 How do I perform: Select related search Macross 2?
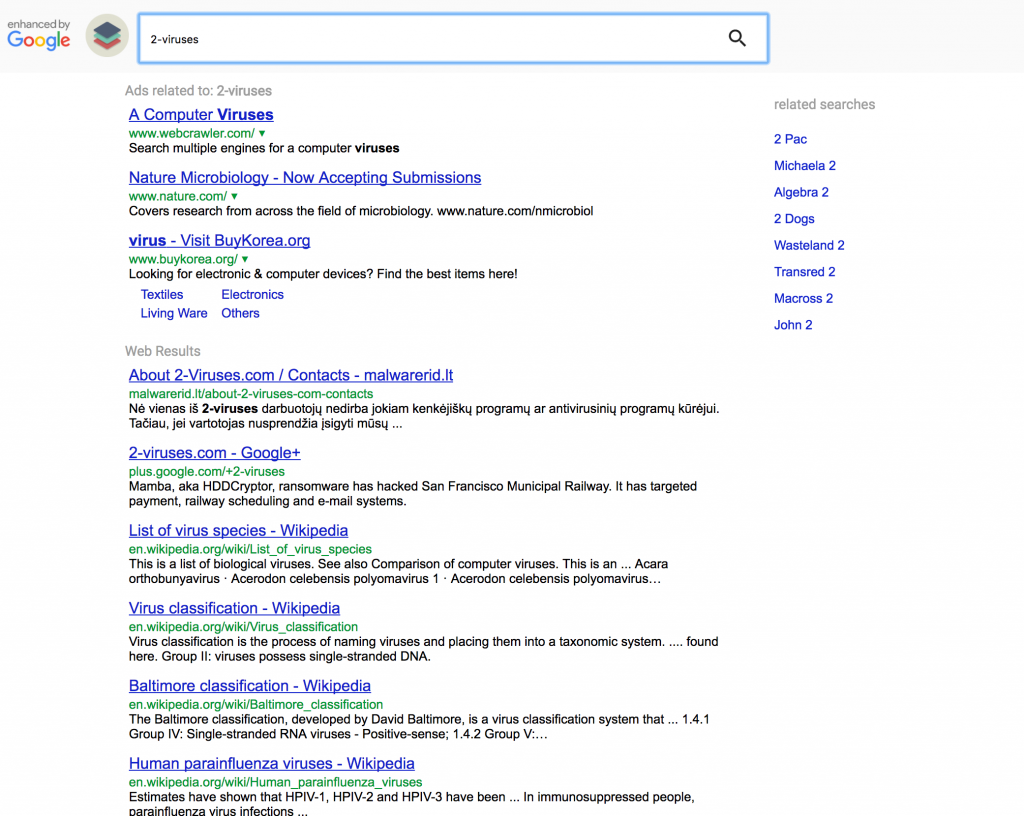point(803,298)
